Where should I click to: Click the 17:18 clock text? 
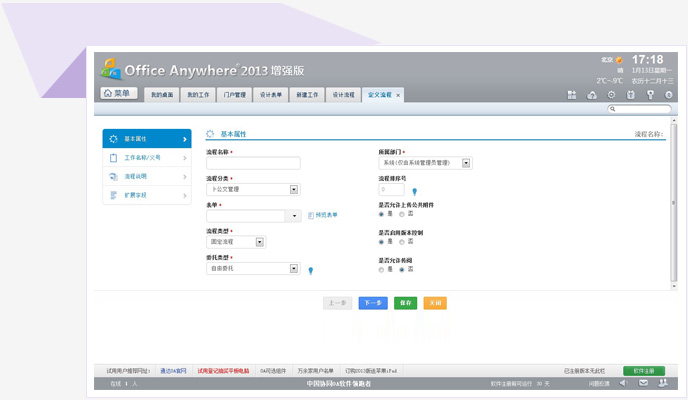(648, 60)
